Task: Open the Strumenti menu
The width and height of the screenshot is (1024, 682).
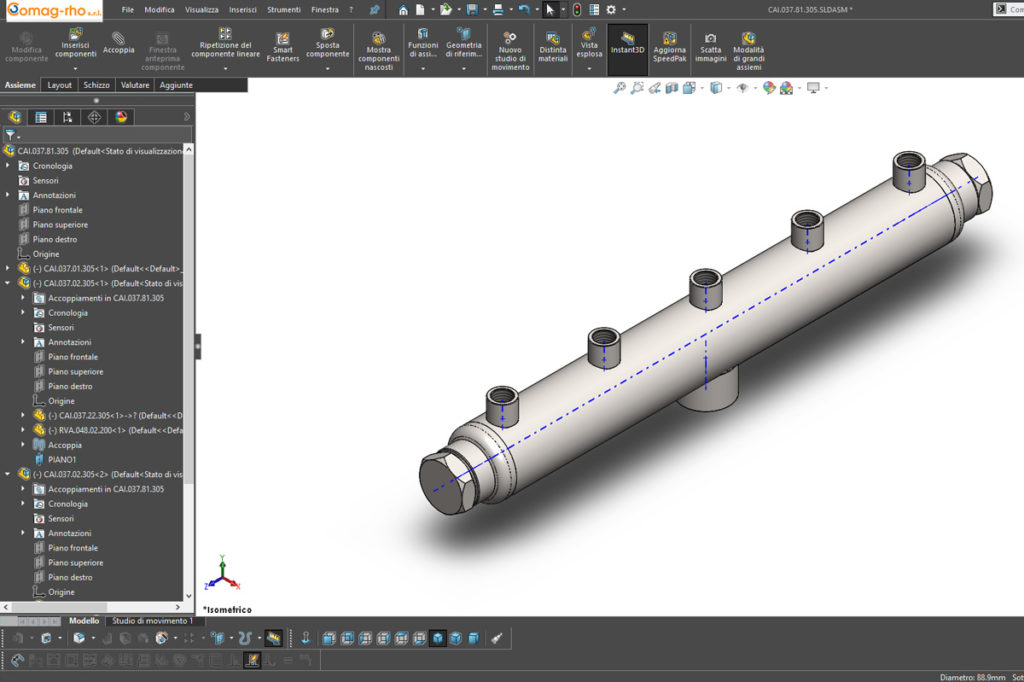Action: coord(283,10)
